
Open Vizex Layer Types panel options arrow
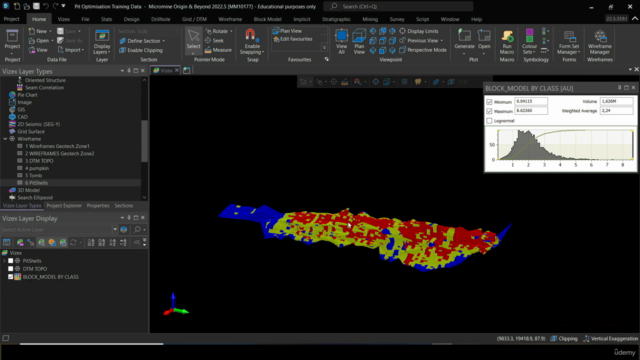[x=122, y=71]
